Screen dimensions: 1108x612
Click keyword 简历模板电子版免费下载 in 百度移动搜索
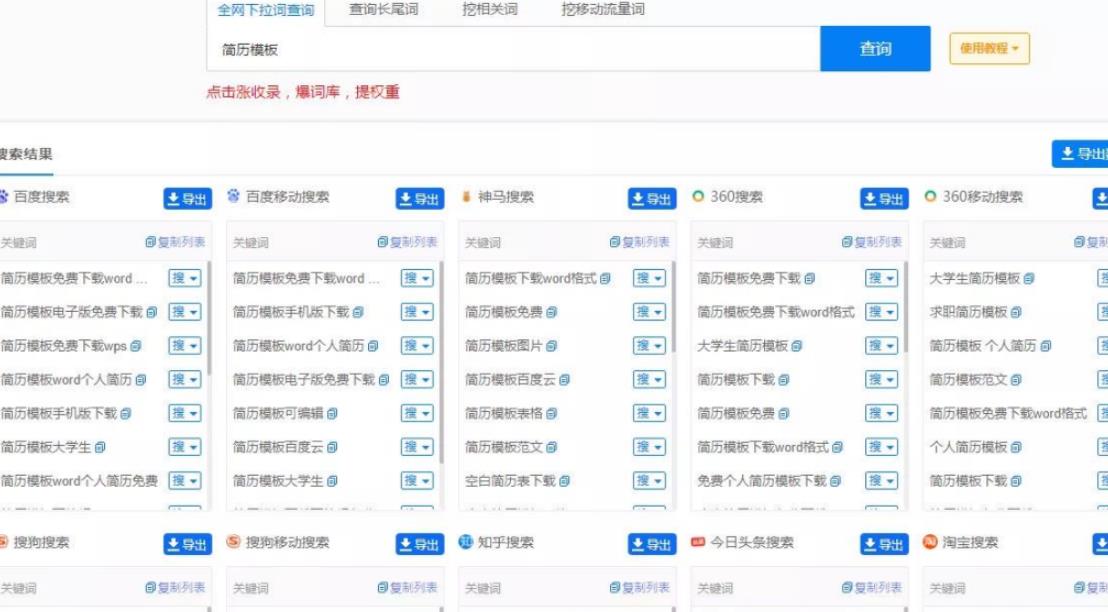coord(304,380)
